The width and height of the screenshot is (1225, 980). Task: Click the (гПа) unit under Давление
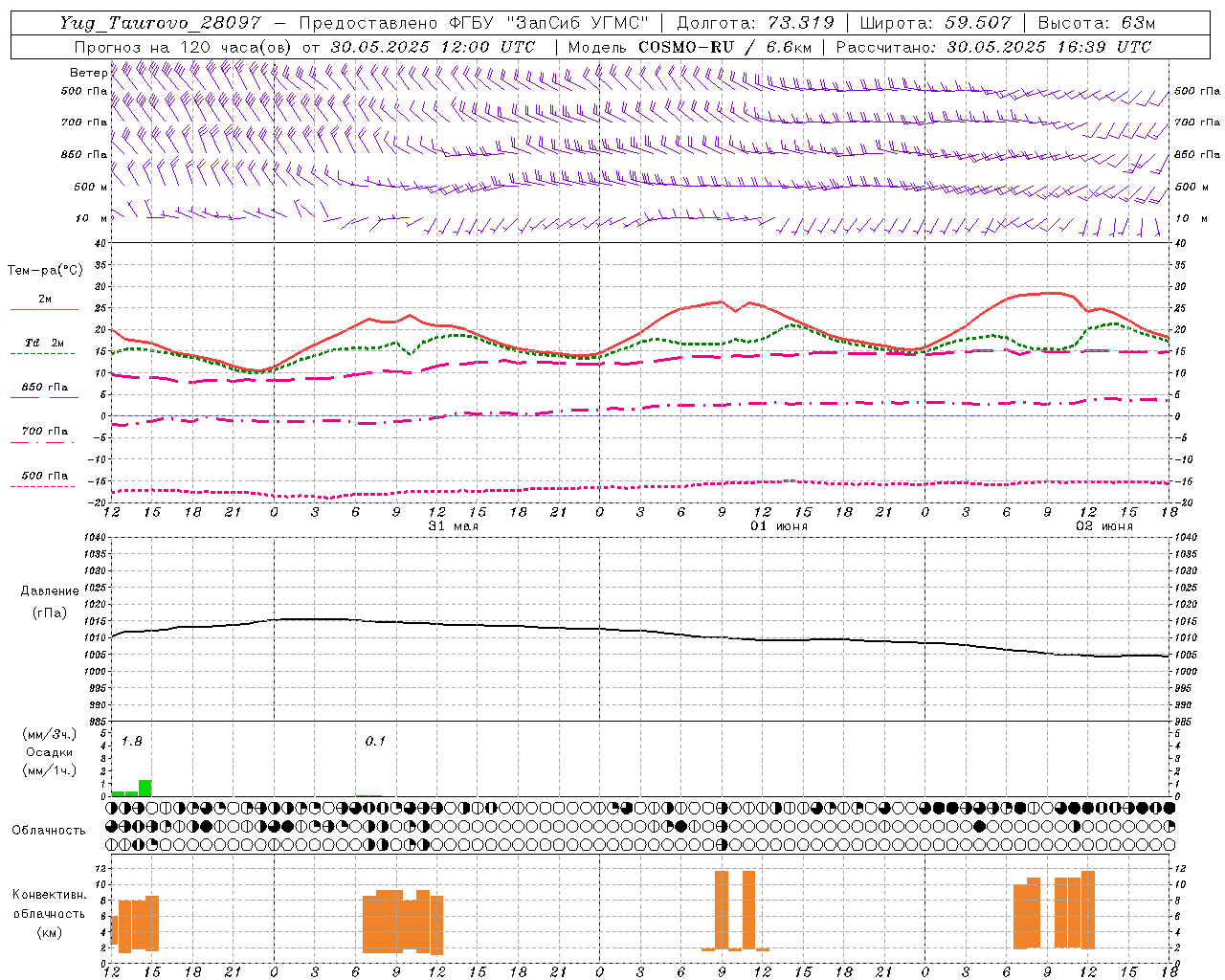tap(50, 613)
